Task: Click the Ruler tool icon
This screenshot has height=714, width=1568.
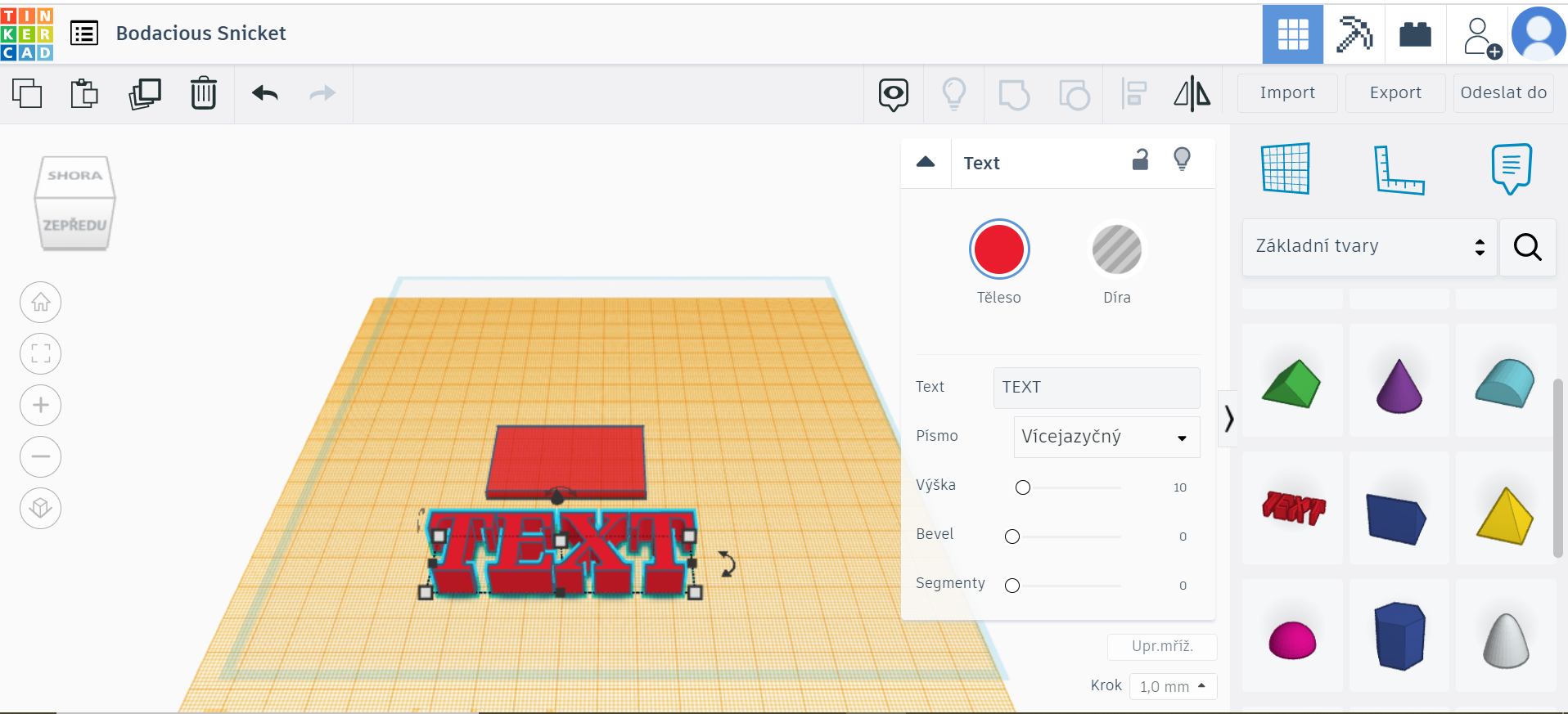Action: [x=1399, y=170]
